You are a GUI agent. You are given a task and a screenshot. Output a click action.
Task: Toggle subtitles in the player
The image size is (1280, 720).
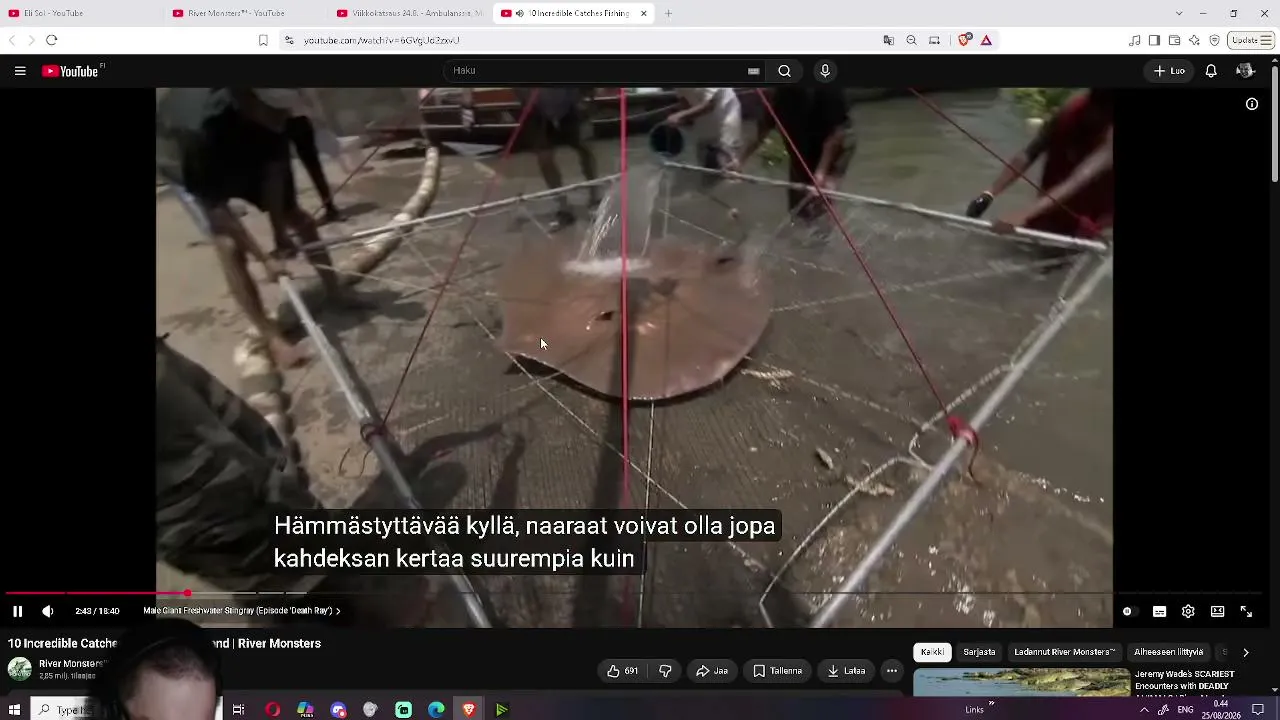(x=1159, y=611)
